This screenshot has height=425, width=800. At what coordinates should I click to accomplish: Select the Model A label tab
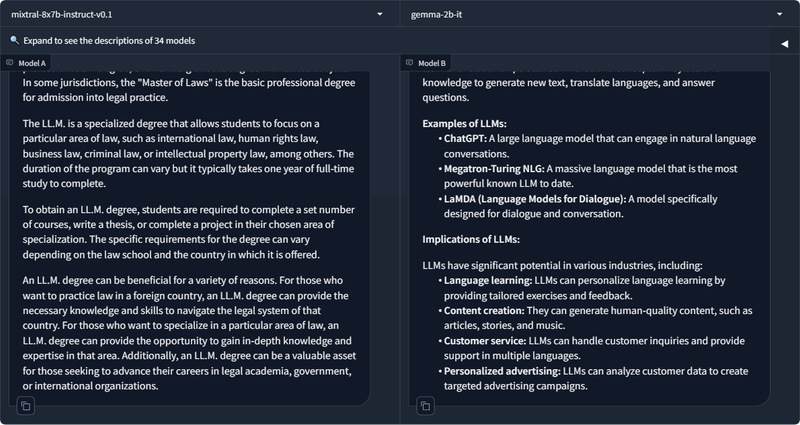tap(26, 63)
